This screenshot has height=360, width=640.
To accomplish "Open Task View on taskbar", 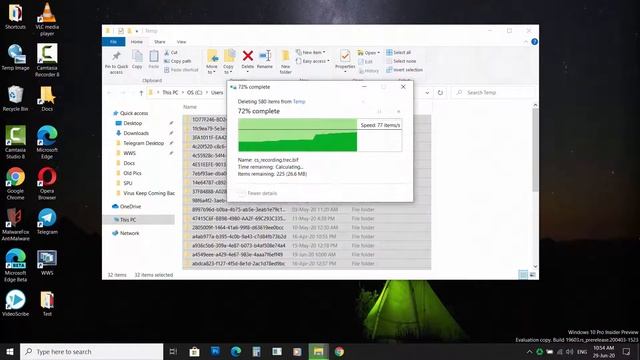I will pos(173,351).
